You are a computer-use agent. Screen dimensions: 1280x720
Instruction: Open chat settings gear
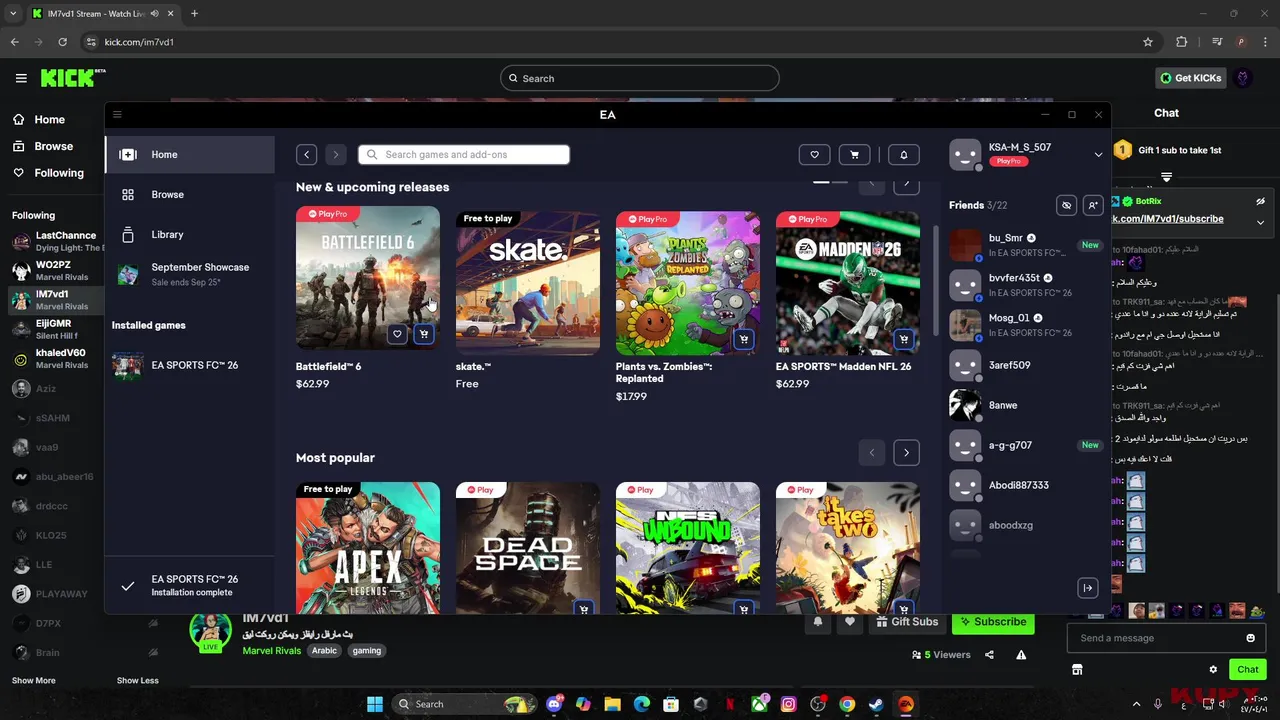pos(1213,670)
